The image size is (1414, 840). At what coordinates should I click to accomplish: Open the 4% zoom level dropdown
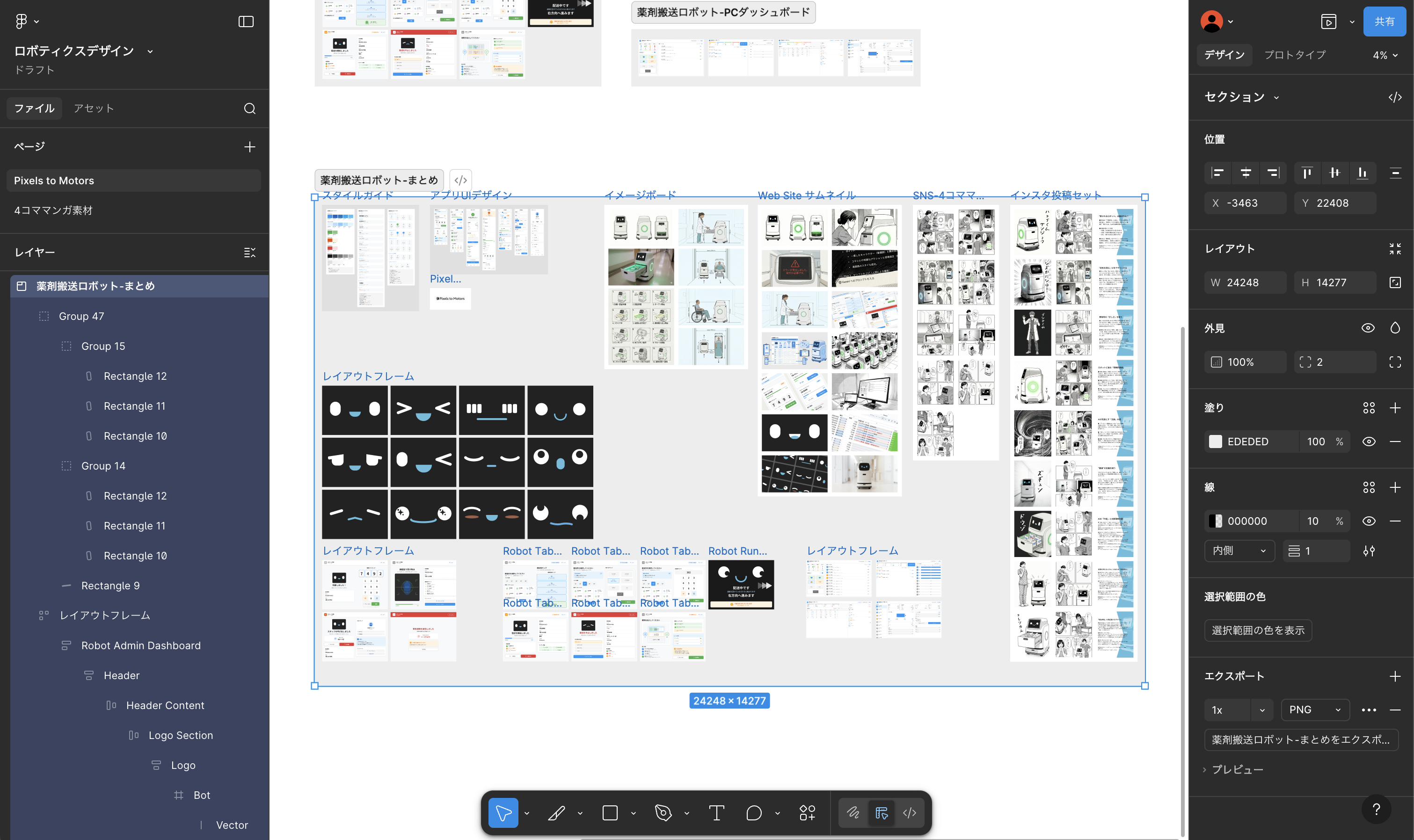[x=1385, y=55]
